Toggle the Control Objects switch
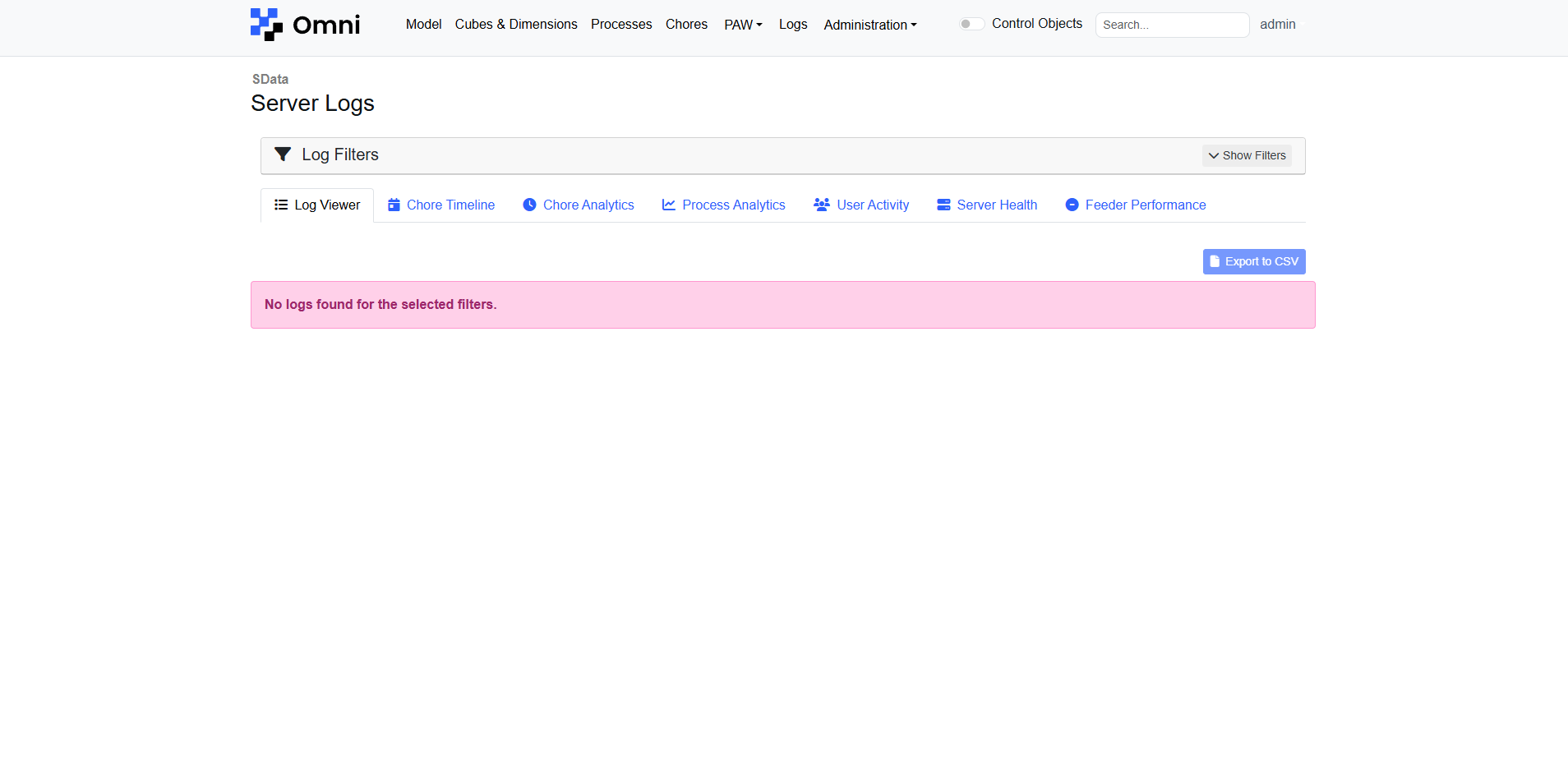Viewport: 1568px width, 774px height. (x=971, y=24)
